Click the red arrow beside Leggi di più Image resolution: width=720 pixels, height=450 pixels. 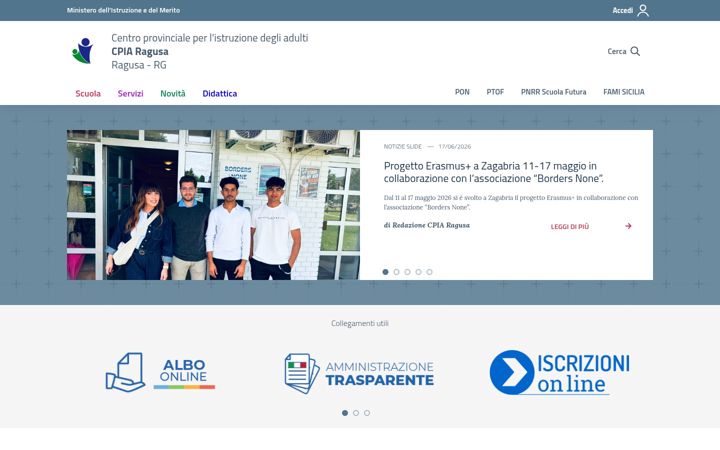coord(628,226)
